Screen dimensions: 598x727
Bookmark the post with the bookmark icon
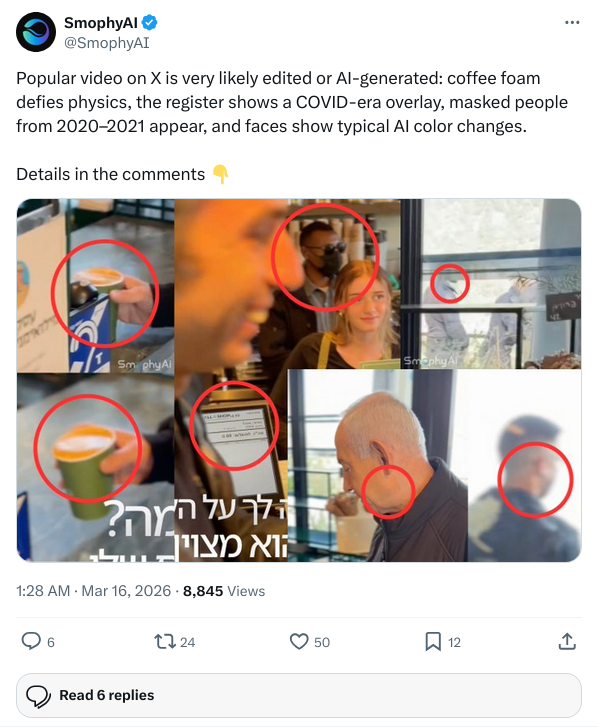(x=433, y=642)
